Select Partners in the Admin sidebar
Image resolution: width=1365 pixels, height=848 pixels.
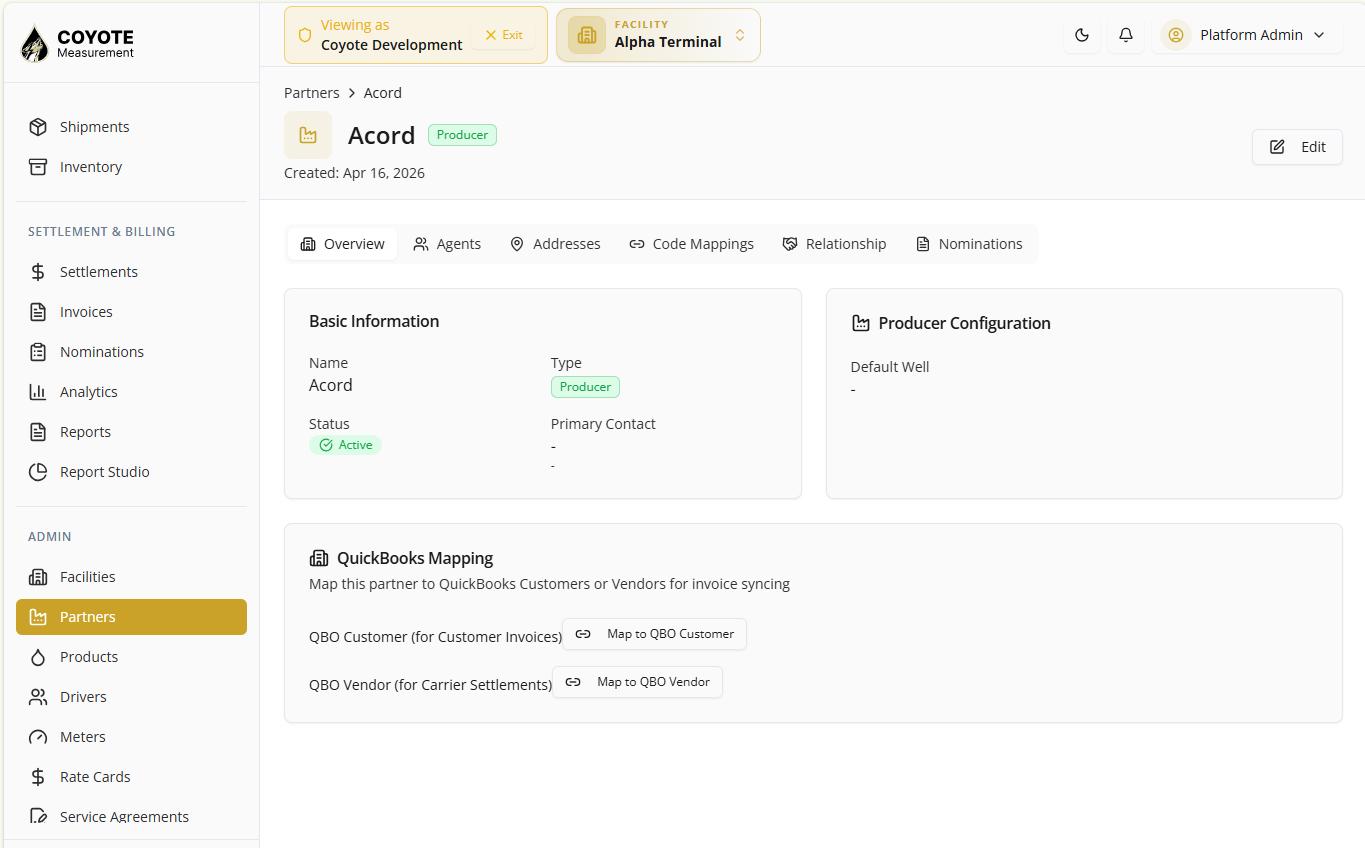[x=131, y=617]
